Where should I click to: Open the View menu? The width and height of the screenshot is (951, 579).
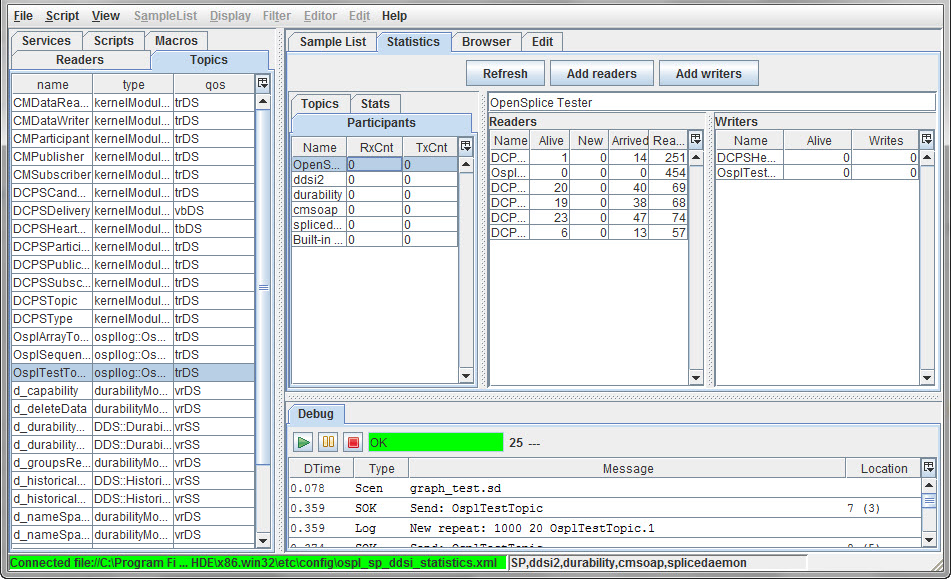point(106,16)
